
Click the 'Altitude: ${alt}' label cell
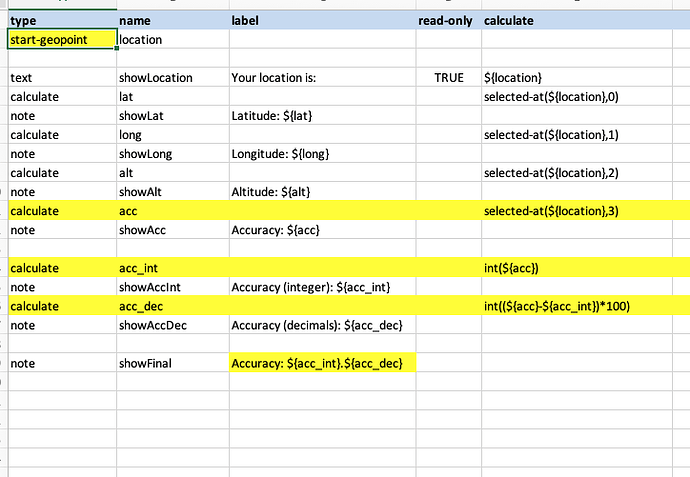(320, 192)
